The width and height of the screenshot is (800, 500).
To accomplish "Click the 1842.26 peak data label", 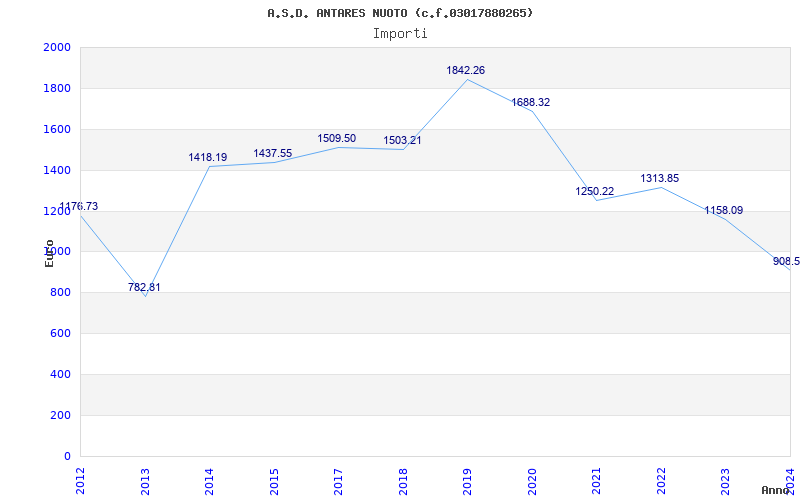I will (466, 70).
